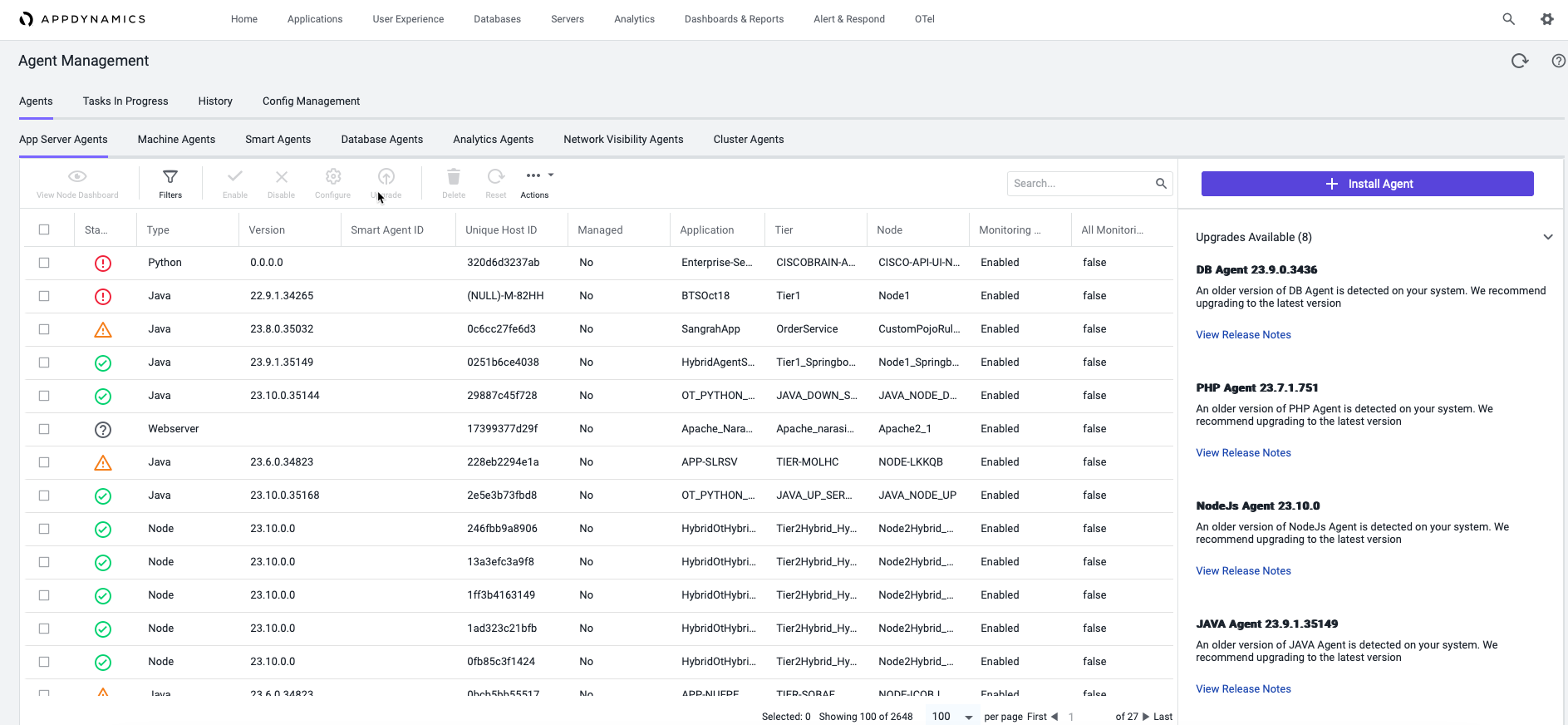This screenshot has width=1568, height=725.
Task: Click green status icon for 246fbb9a8906 row
Action: click(x=103, y=530)
